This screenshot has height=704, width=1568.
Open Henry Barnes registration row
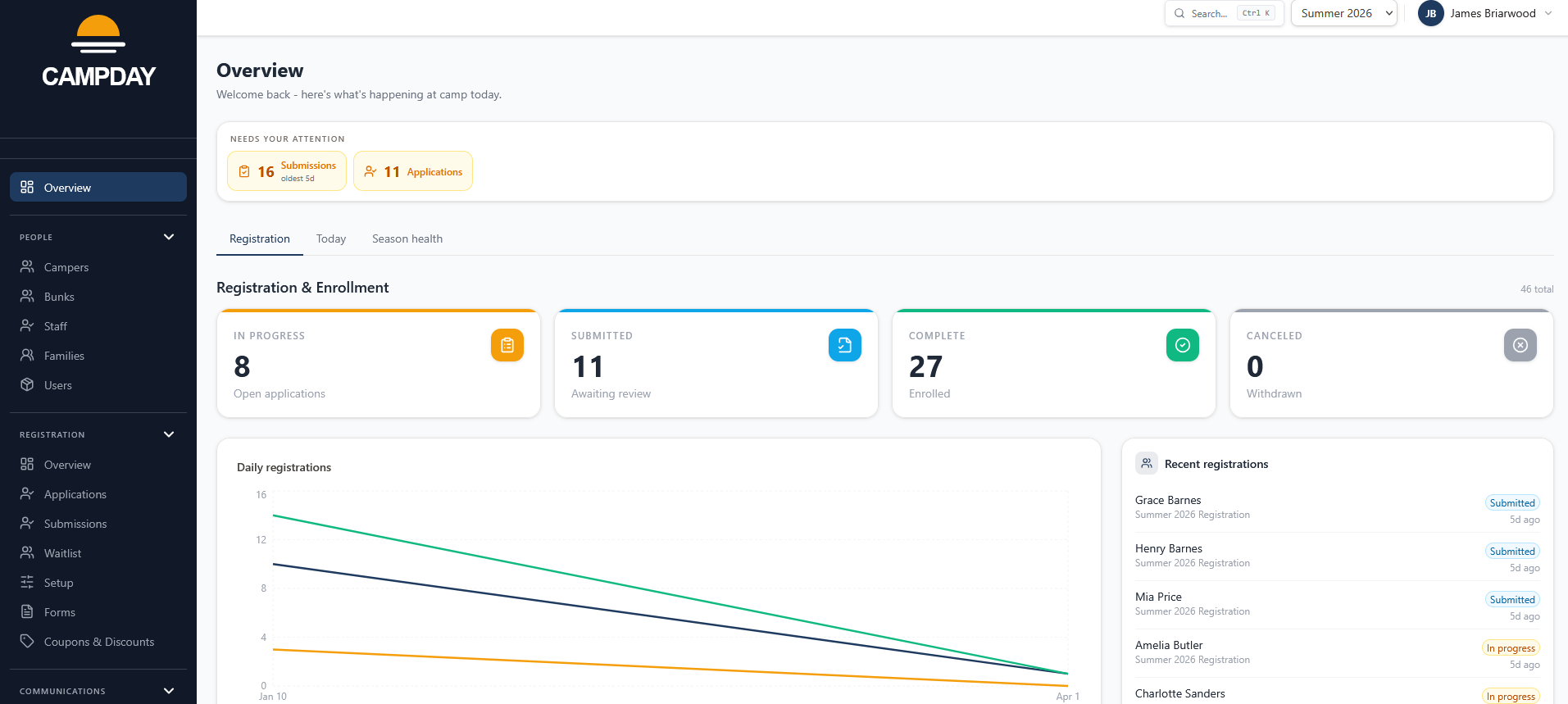tap(1338, 556)
